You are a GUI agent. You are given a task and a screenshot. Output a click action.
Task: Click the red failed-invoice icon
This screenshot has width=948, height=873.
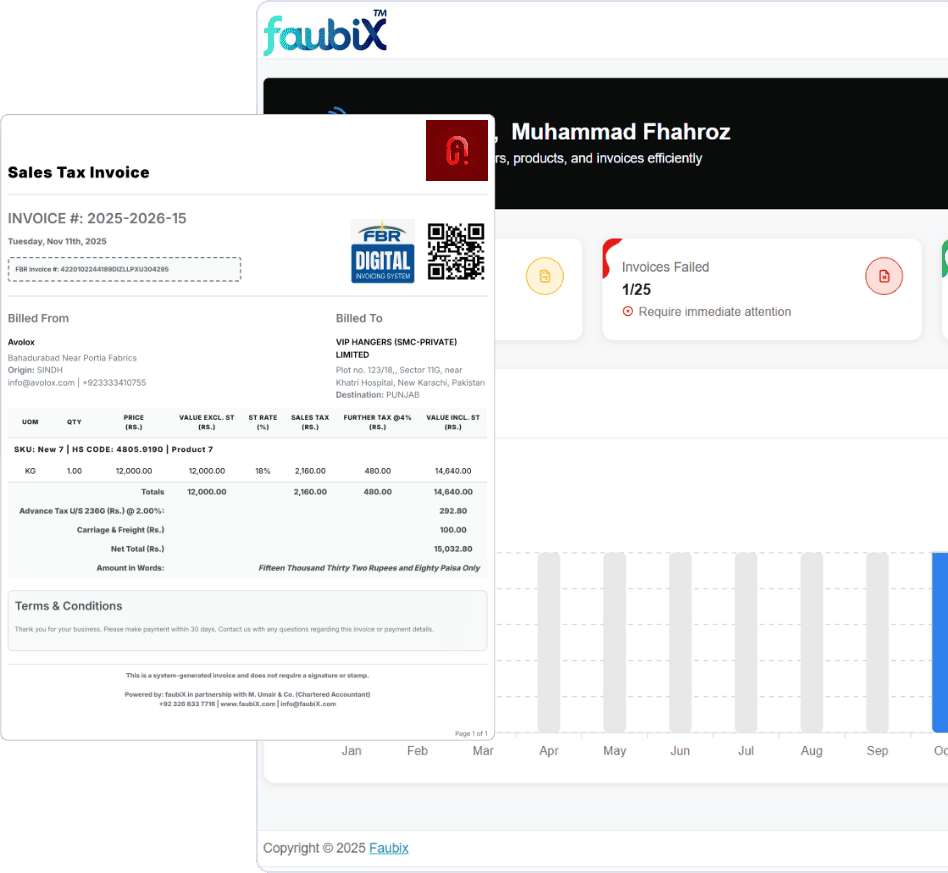pos(883,276)
